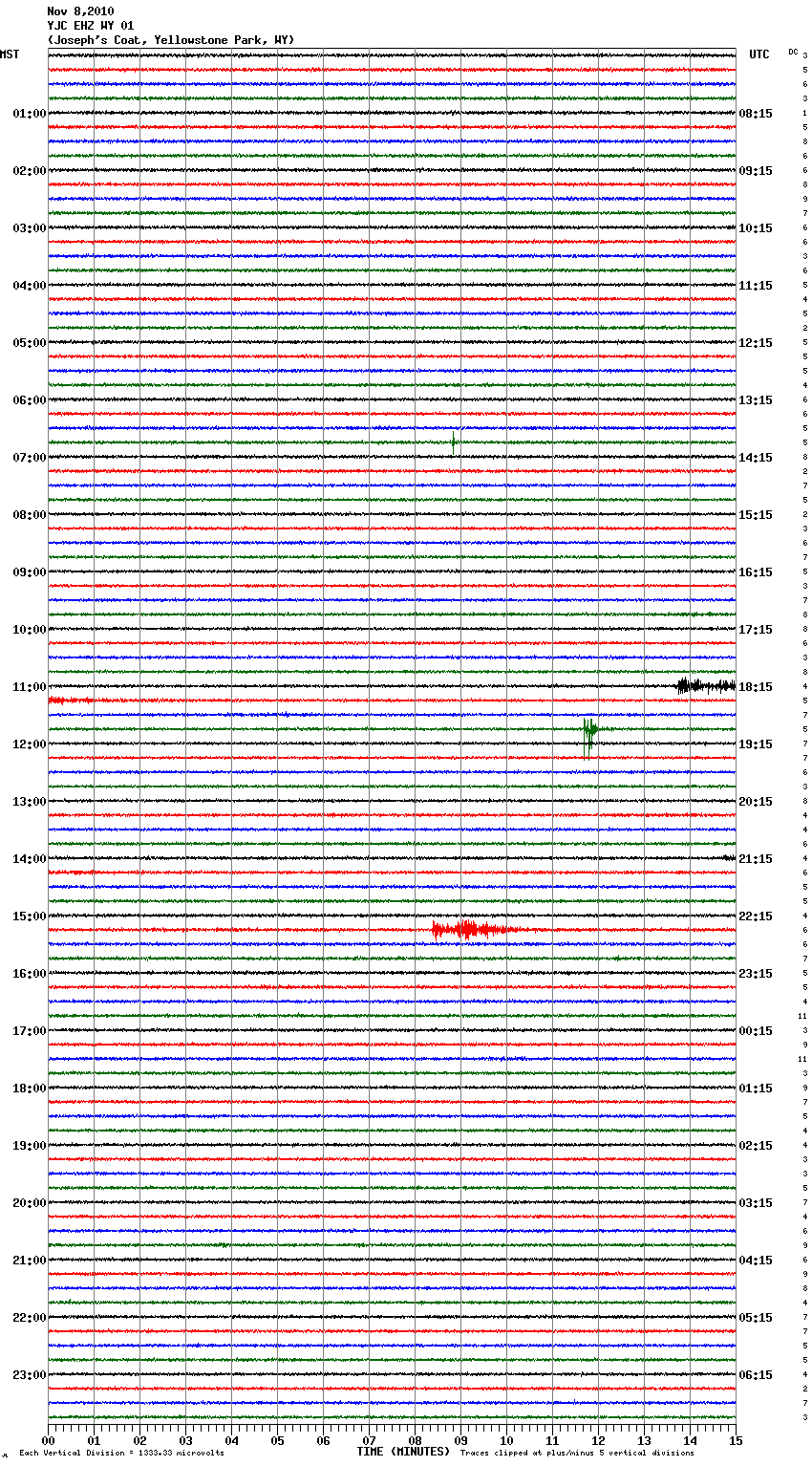The width and height of the screenshot is (812, 1466).
Task: Click the 08:00 MST time label
Action: tap(29, 515)
